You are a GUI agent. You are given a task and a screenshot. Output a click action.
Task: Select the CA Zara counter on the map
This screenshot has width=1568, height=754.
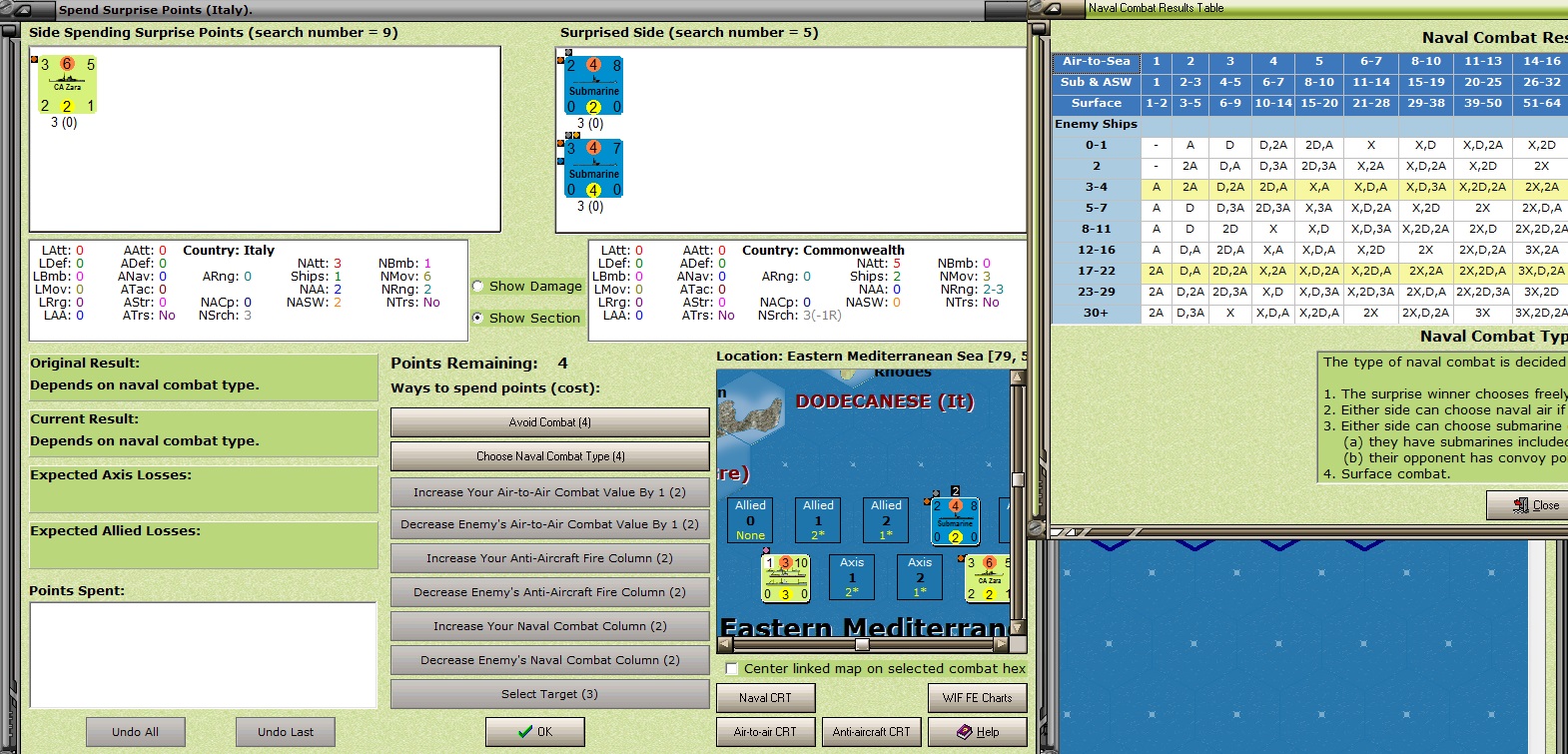pos(988,578)
